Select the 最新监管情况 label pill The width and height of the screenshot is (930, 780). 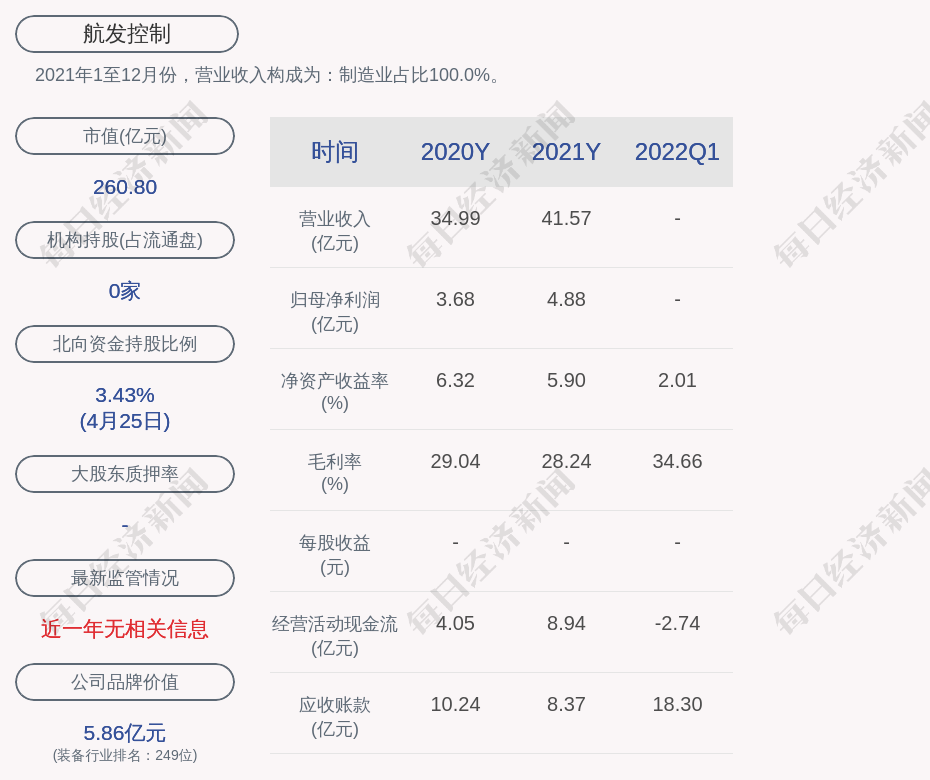point(125,578)
